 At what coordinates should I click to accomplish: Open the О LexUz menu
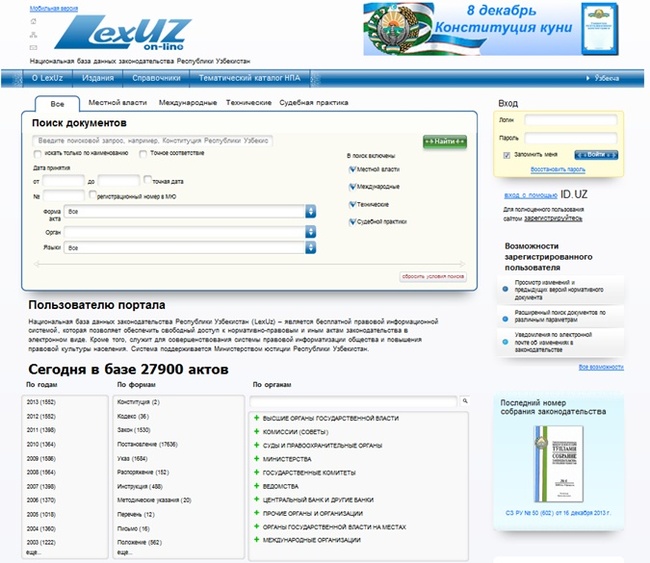(47, 78)
